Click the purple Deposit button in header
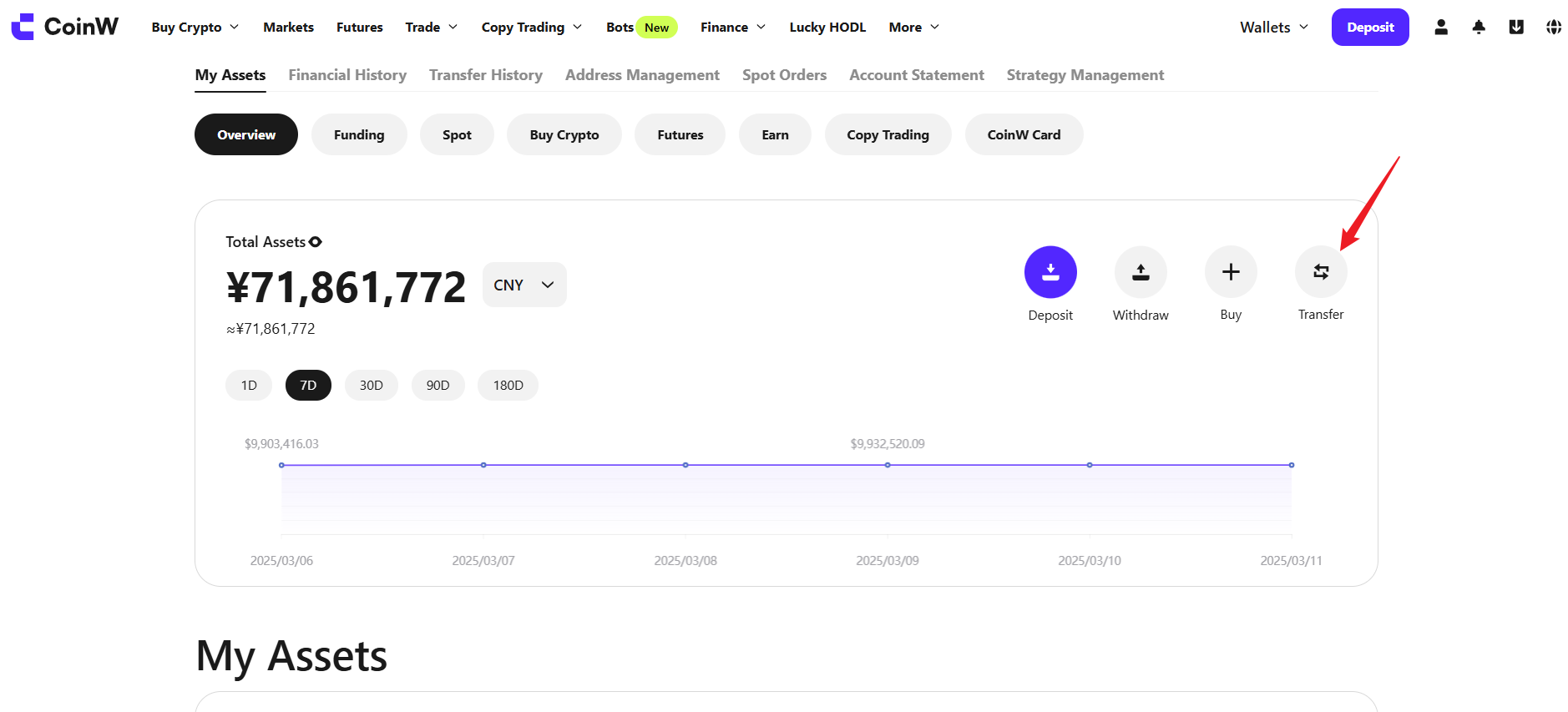The width and height of the screenshot is (1568, 712). [x=1370, y=27]
